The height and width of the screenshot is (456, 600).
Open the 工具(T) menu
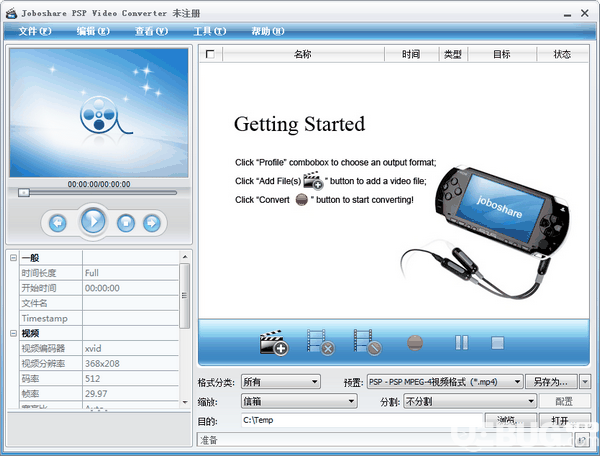point(210,31)
